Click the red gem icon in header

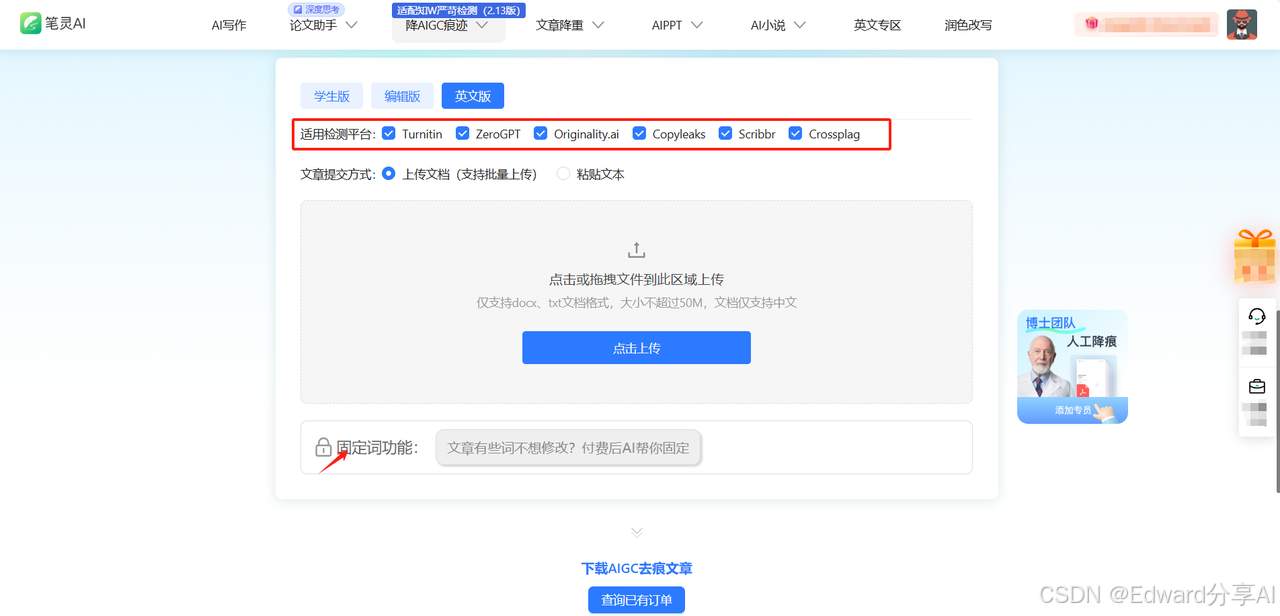click(1092, 24)
